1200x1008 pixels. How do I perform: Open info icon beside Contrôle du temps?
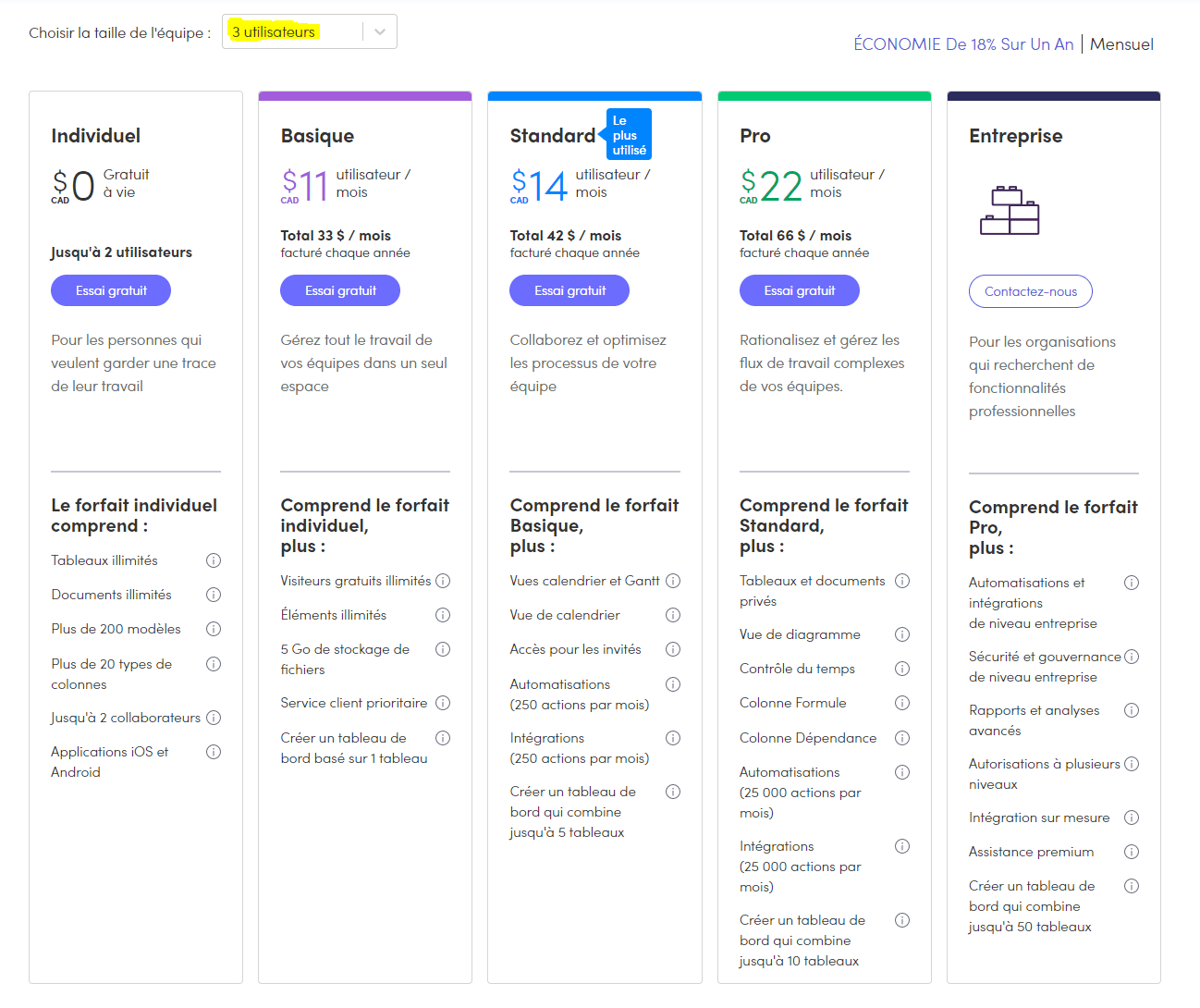[x=902, y=669]
